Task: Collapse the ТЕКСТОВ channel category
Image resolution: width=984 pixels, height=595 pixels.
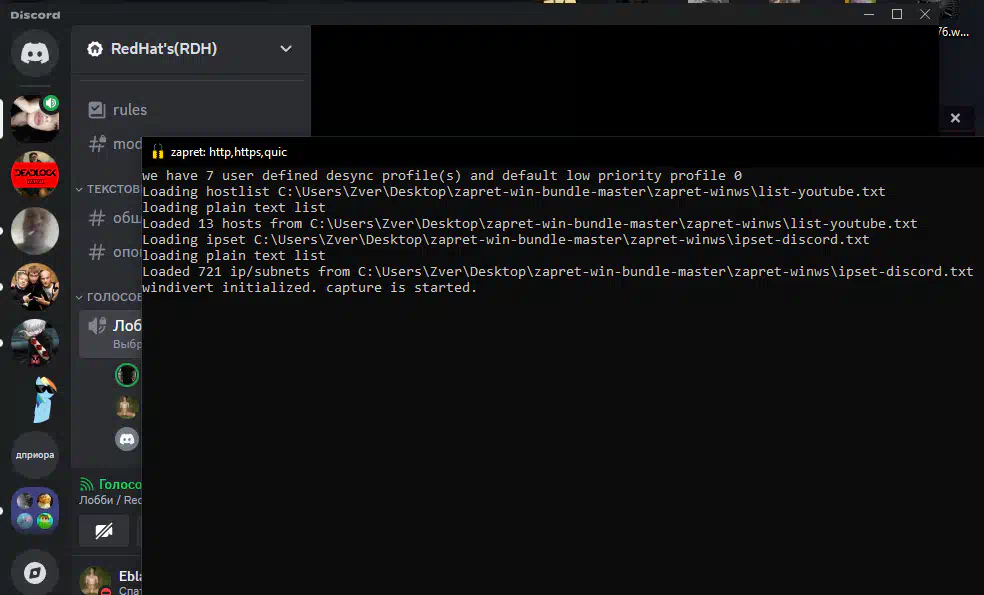Action: [x=108, y=189]
